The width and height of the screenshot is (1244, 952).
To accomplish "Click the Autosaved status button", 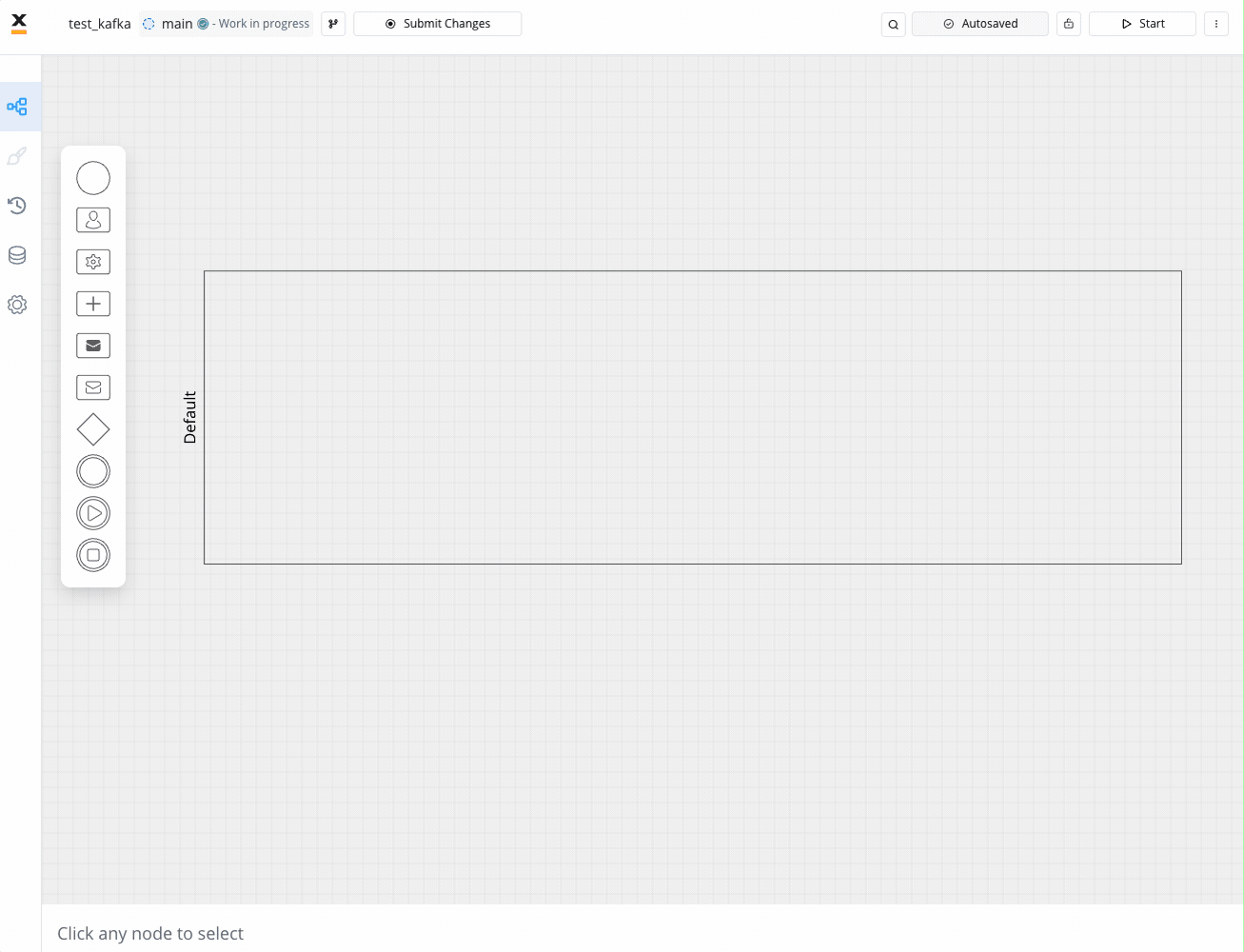I will tap(980, 24).
